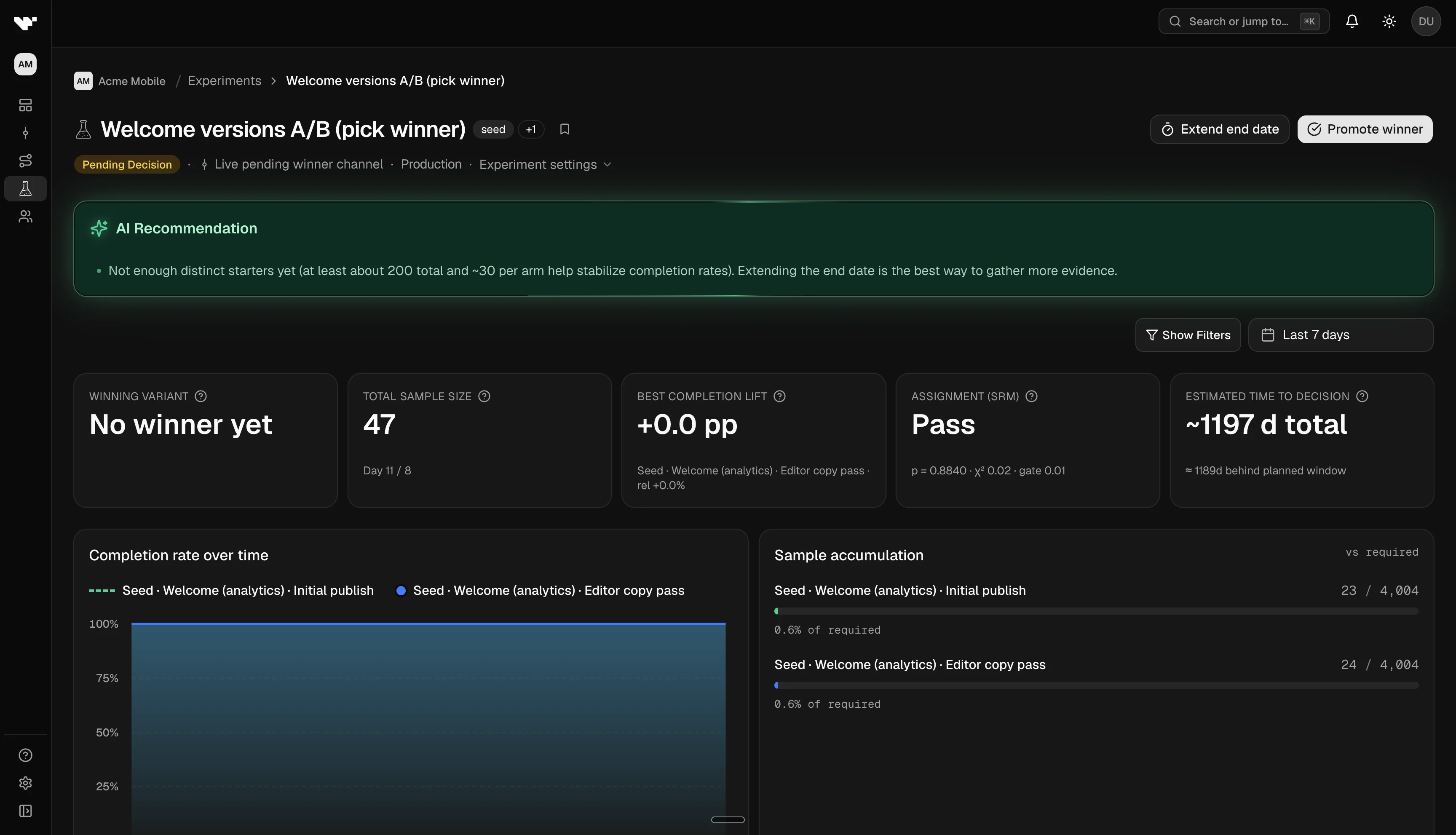Screen dimensions: 1456x835
Task: Open the AM workspace switcher in sidebar
Action: coord(25,64)
